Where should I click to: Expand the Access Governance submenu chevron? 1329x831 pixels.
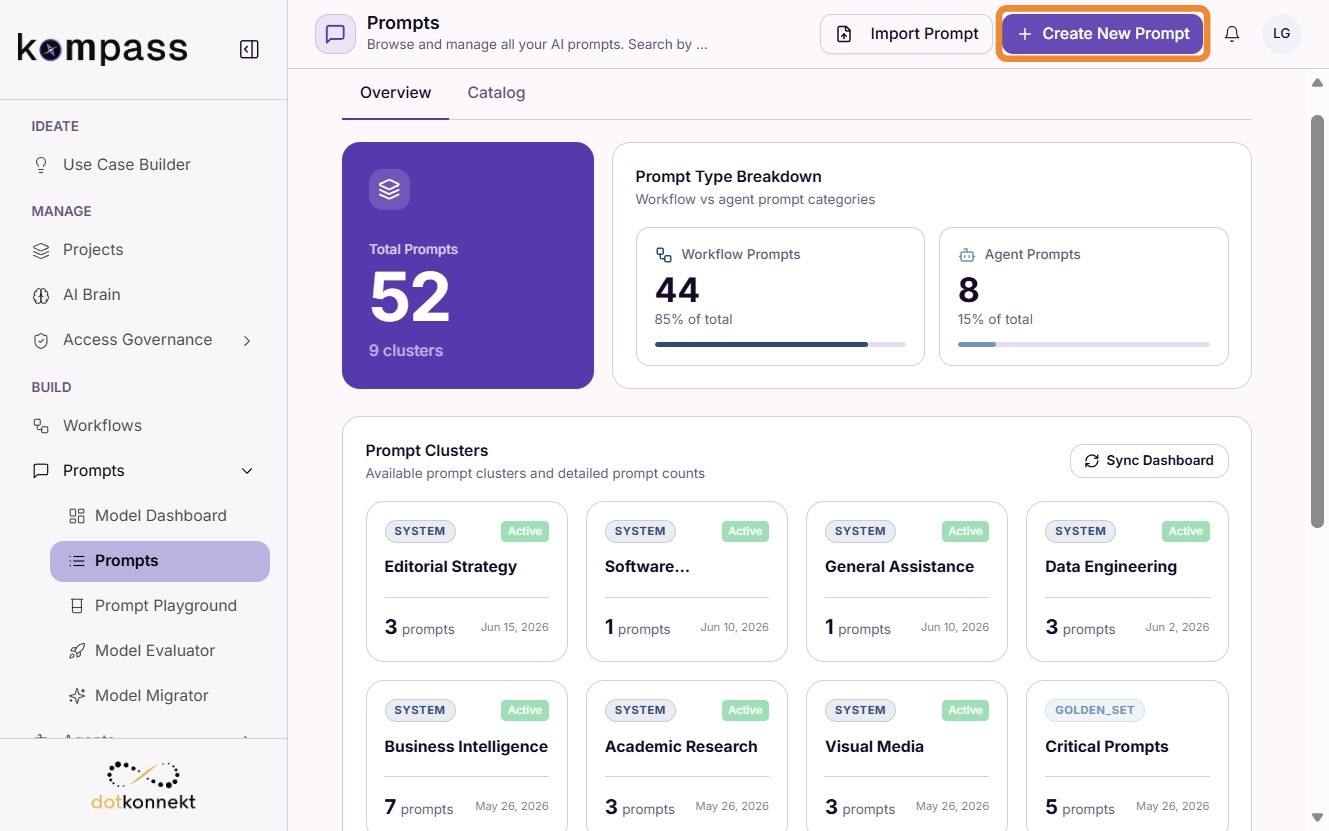click(247, 341)
